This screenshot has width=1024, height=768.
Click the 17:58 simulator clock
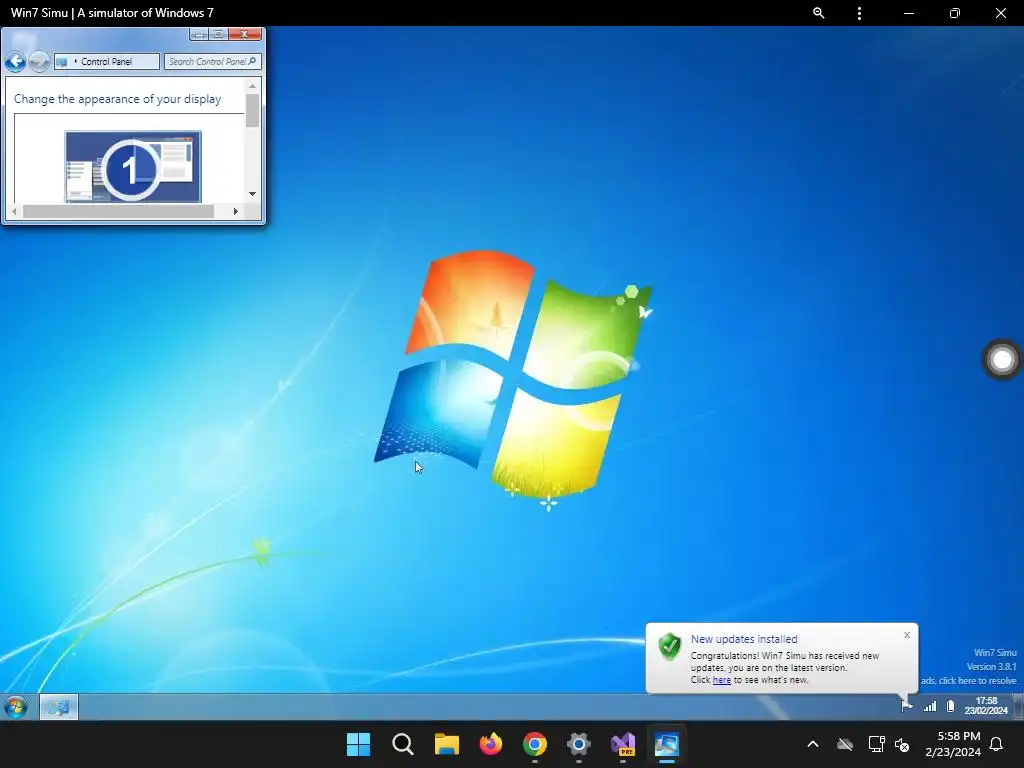point(986,706)
